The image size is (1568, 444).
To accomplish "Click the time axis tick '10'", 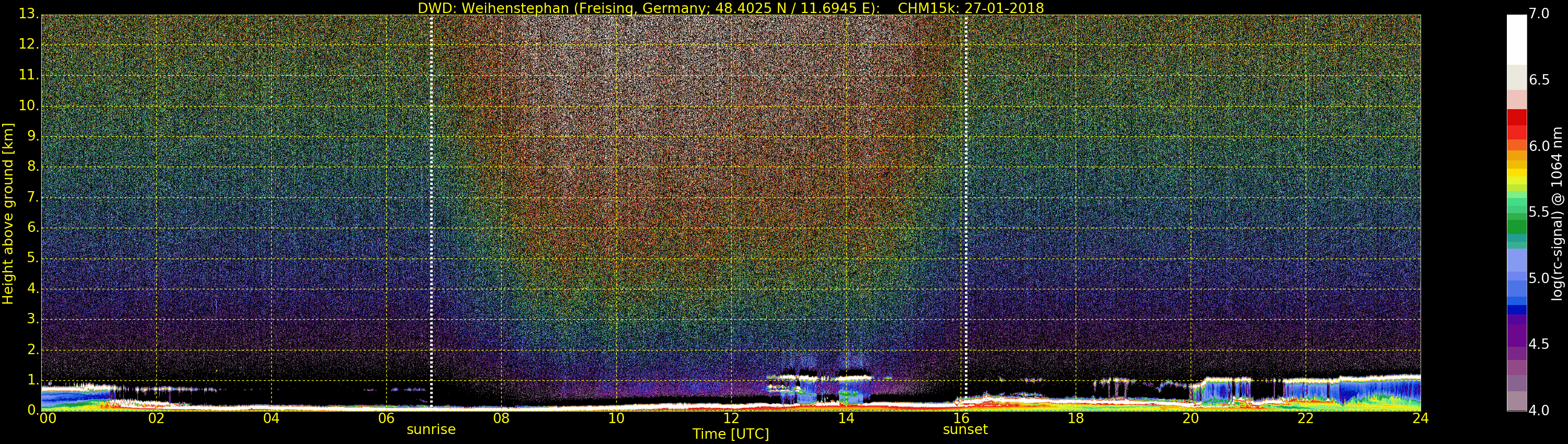I will (x=617, y=418).
